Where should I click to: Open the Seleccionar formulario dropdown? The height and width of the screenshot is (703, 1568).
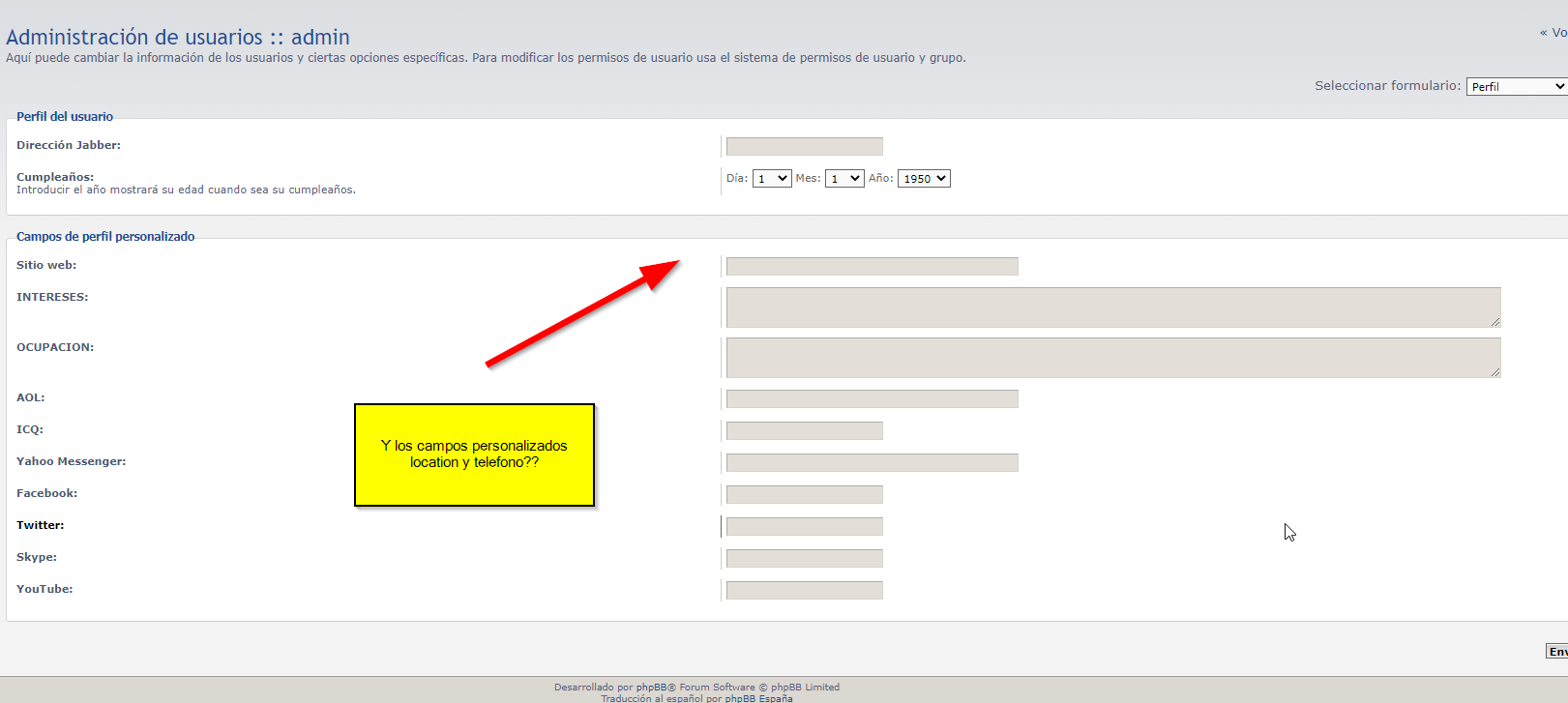click(x=1516, y=87)
